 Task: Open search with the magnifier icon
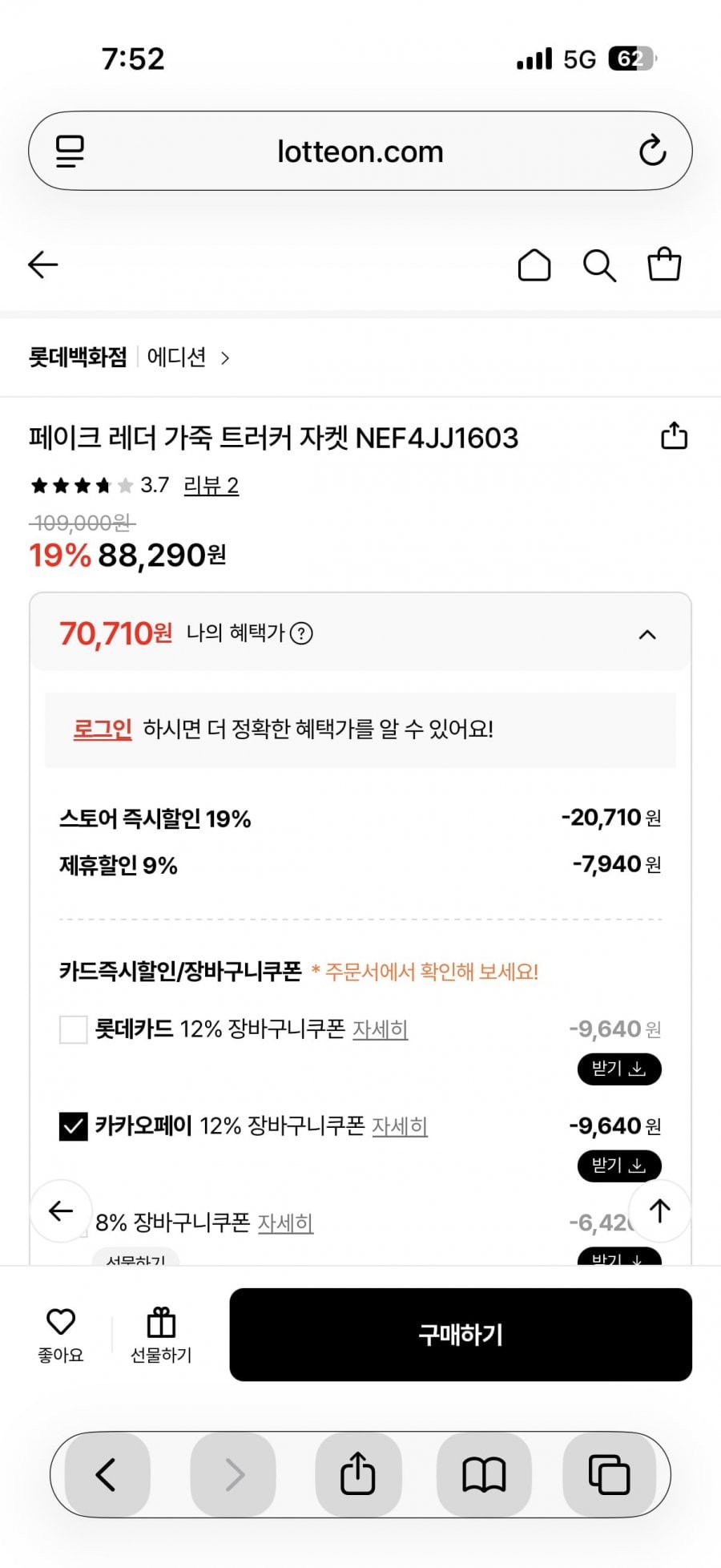point(599,265)
